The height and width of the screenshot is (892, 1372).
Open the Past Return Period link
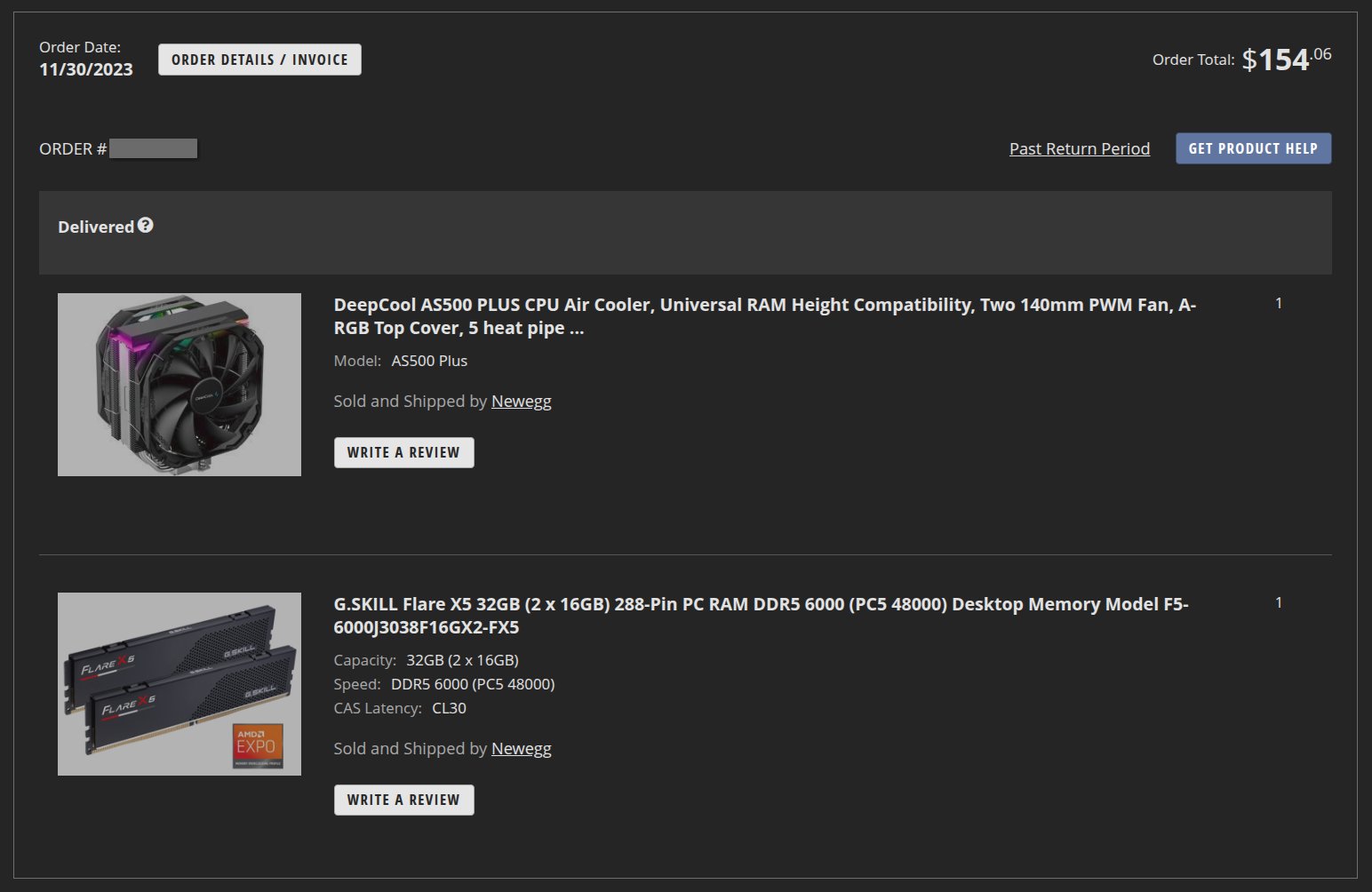click(x=1080, y=148)
